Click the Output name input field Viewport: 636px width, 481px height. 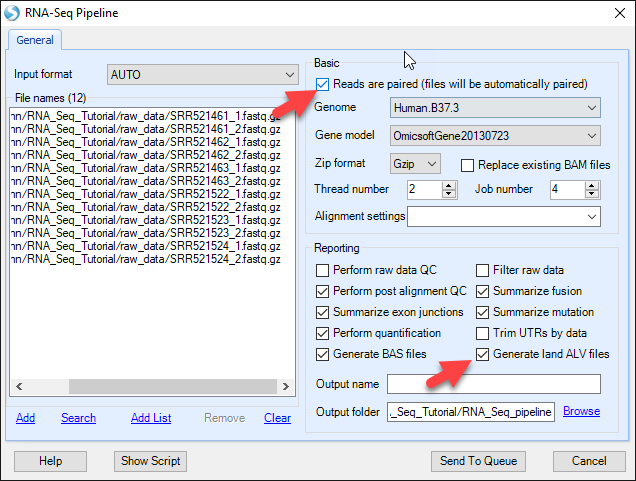pos(494,384)
